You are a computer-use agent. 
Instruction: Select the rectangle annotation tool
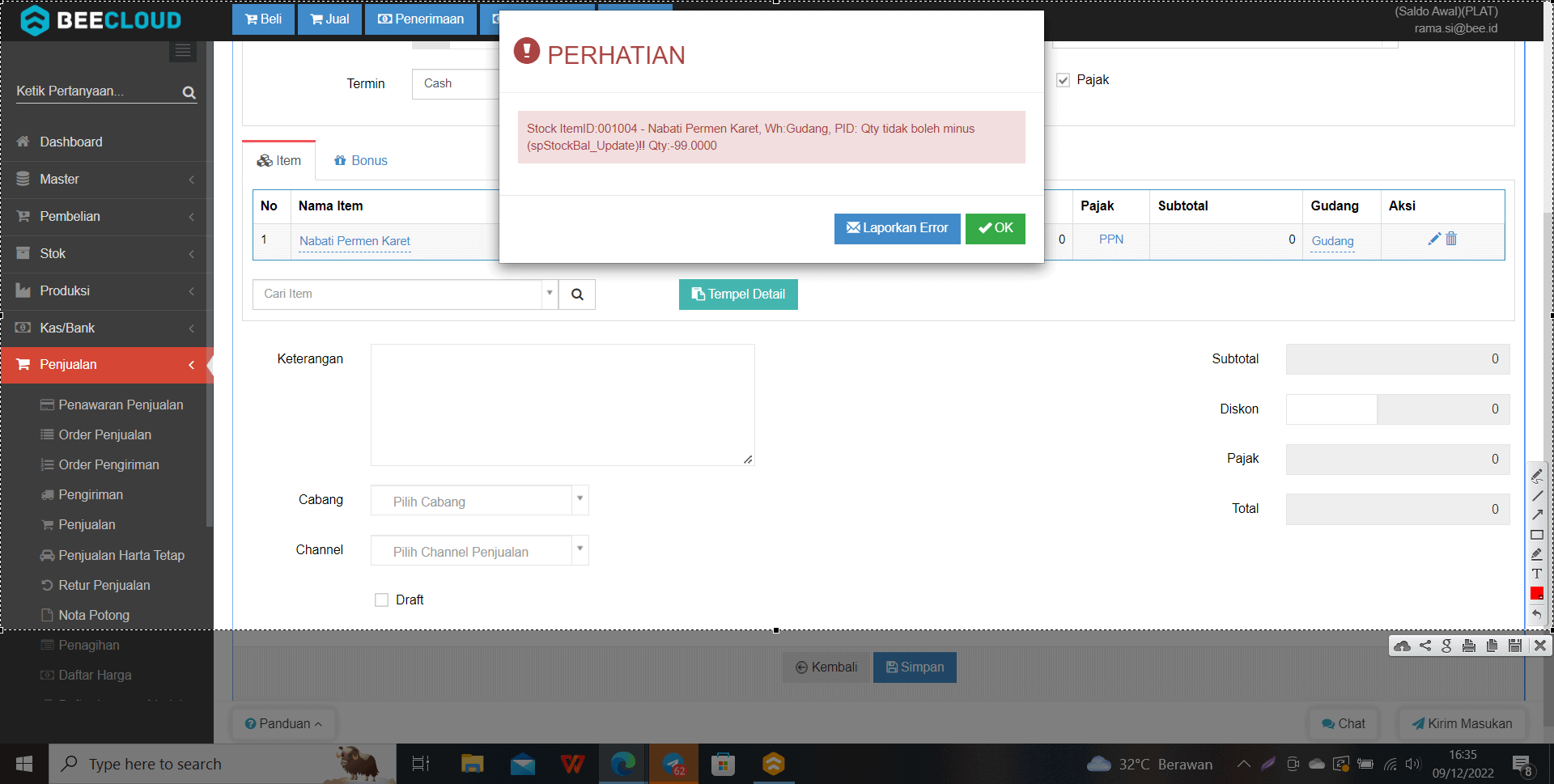pos(1537,535)
